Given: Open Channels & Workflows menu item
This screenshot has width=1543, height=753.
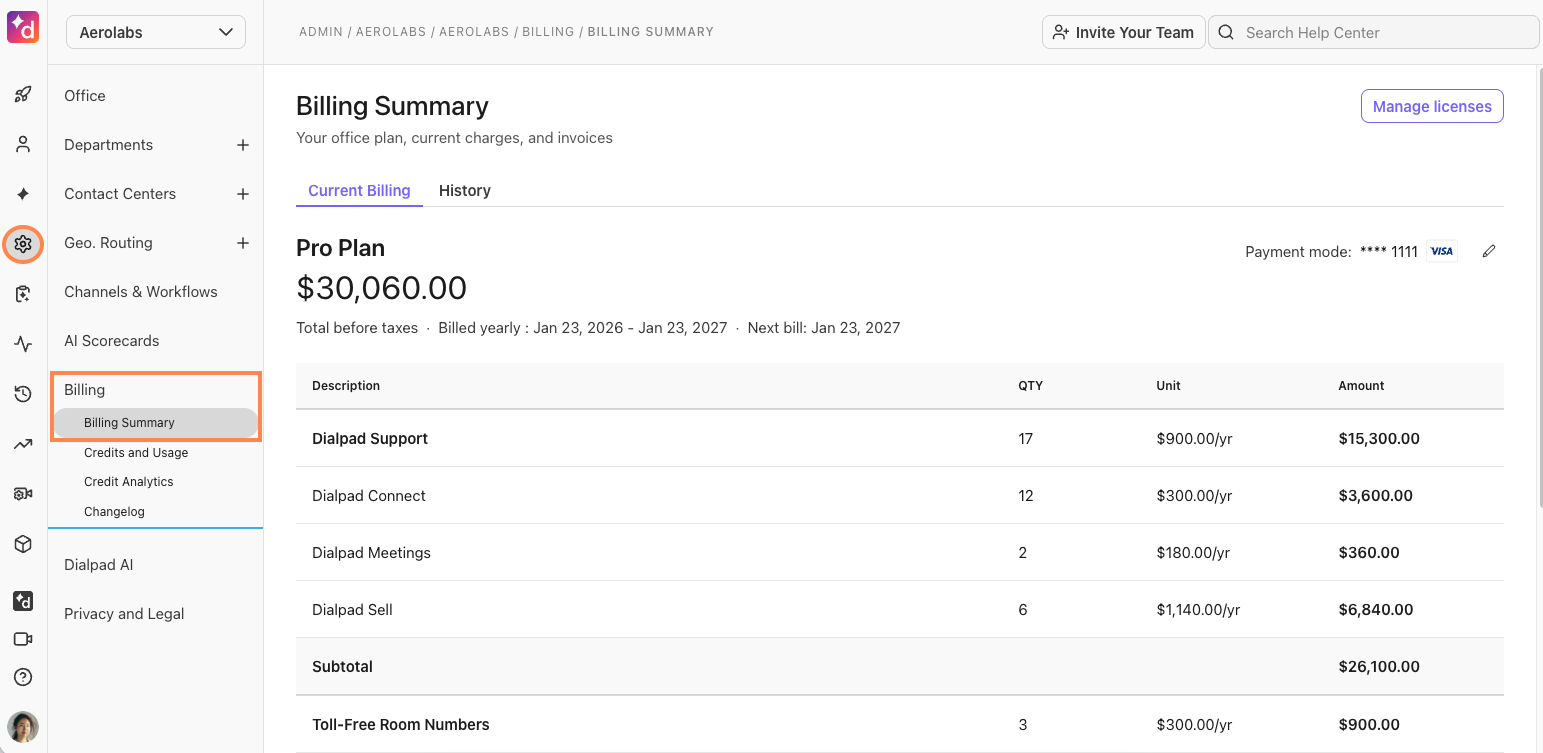Looking at the screenshot, I should click(x=141, y=292).
